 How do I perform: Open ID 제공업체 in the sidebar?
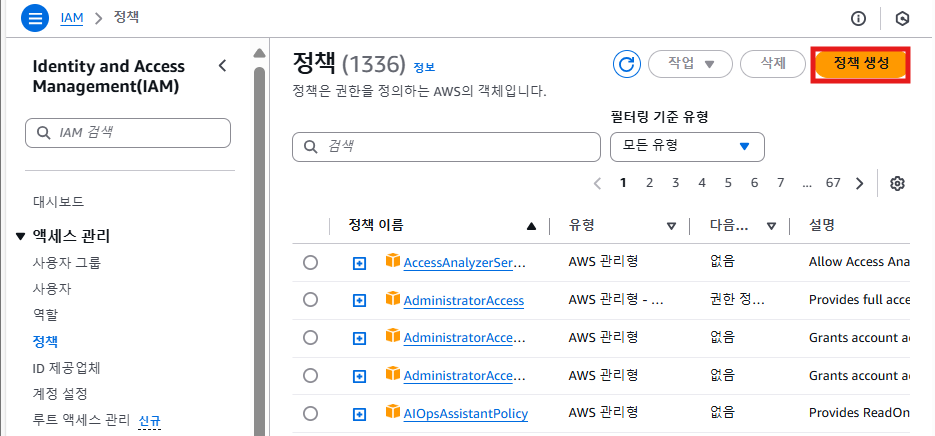tap(66, 368)
